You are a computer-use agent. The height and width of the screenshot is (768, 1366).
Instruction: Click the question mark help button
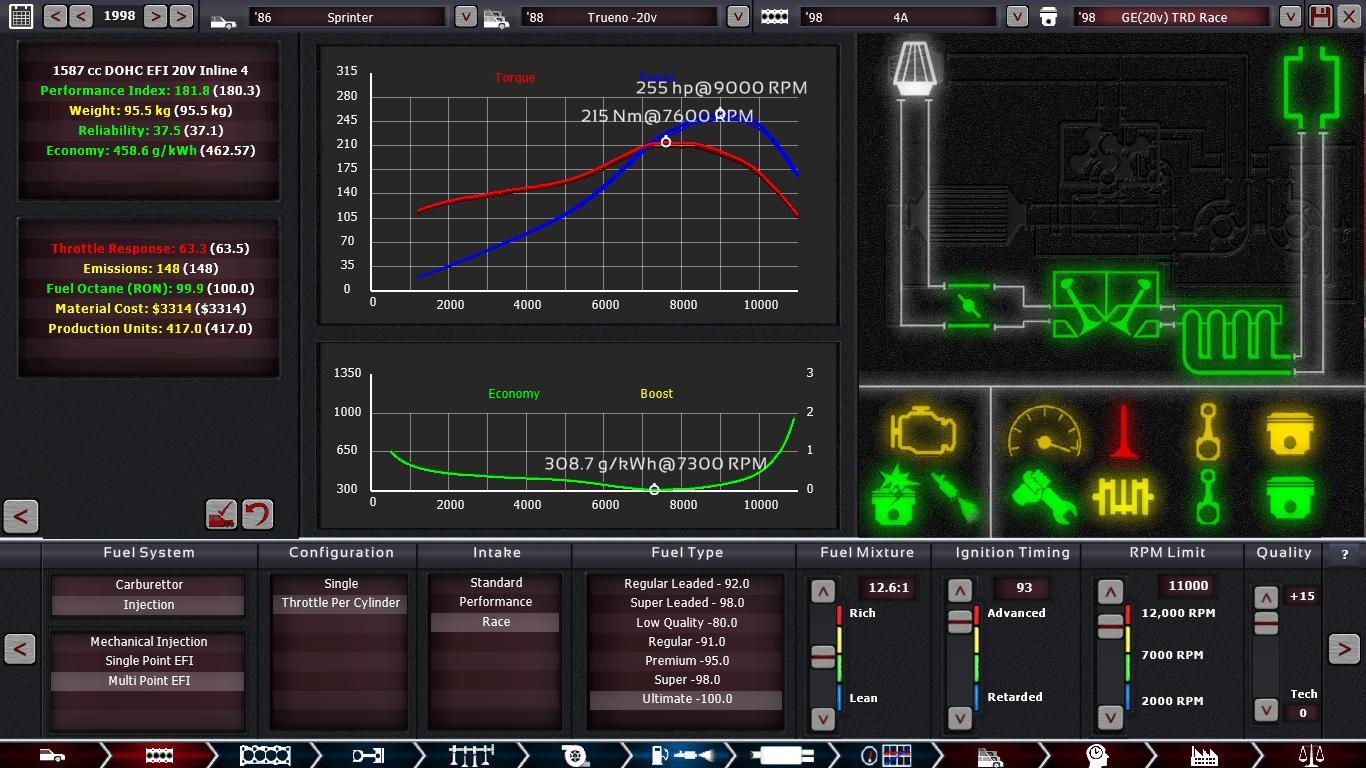click(x=1345, y=554)
